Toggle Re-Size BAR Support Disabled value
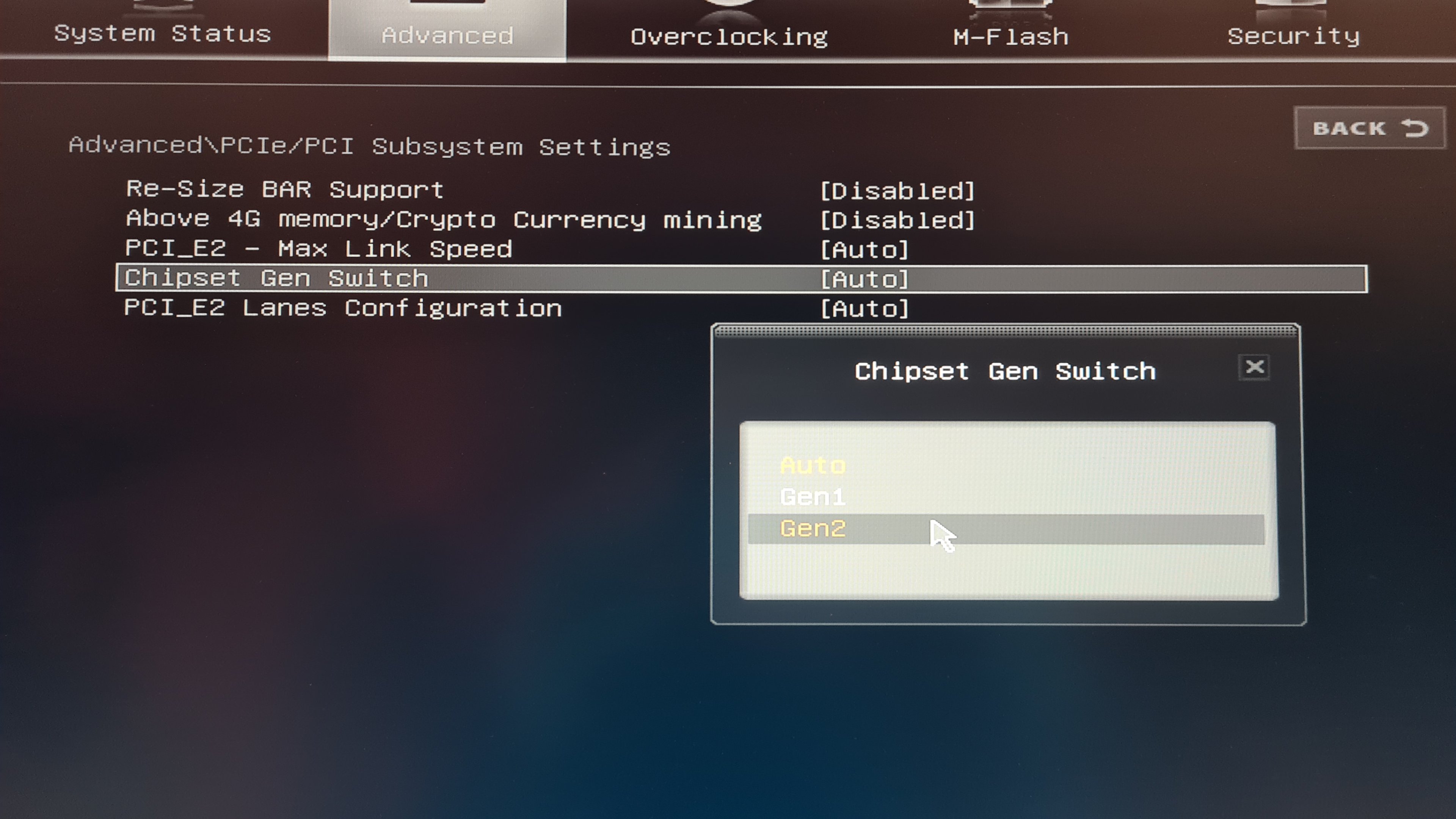 (x=897, y=191)
